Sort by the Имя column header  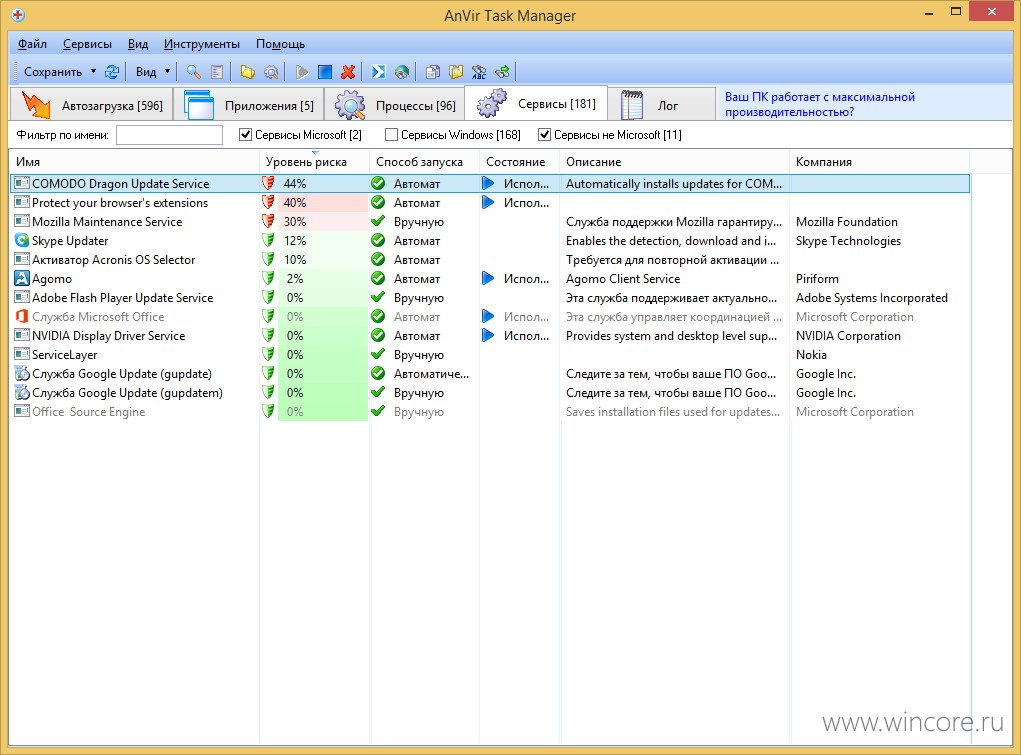135,162
